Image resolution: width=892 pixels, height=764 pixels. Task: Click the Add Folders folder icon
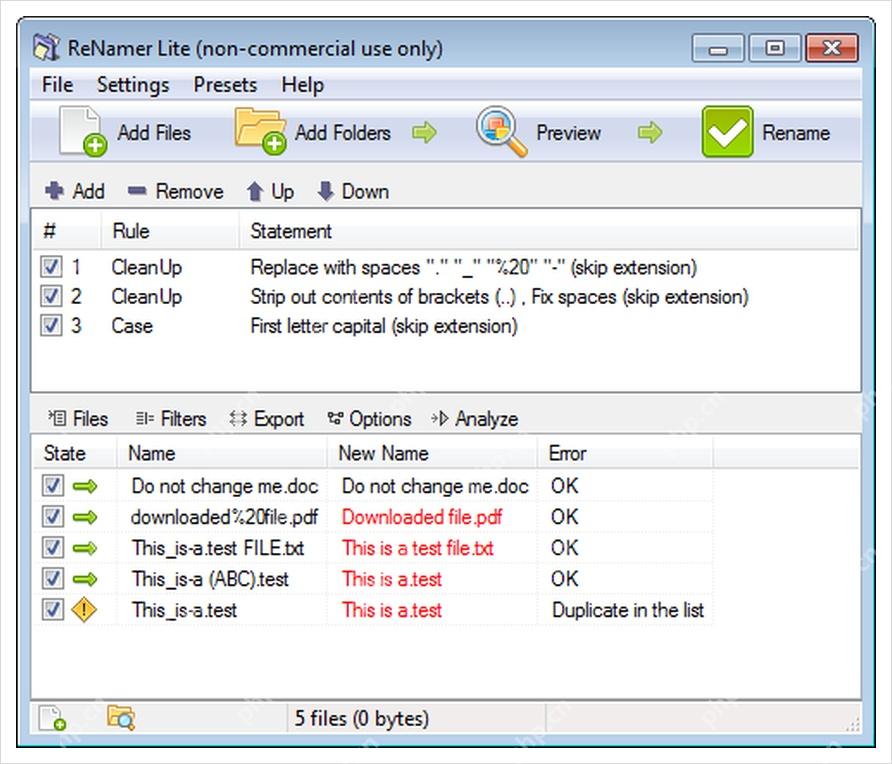click(x=260, y=131)
